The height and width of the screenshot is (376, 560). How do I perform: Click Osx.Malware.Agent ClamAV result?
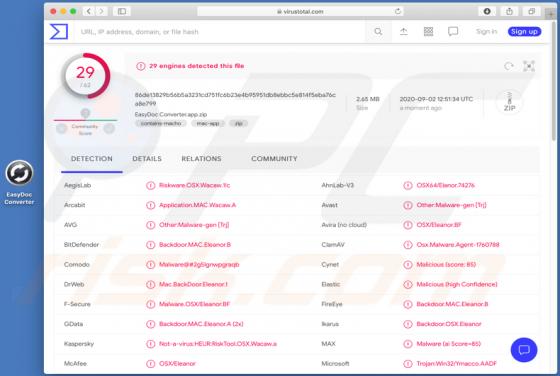point(458,245)
